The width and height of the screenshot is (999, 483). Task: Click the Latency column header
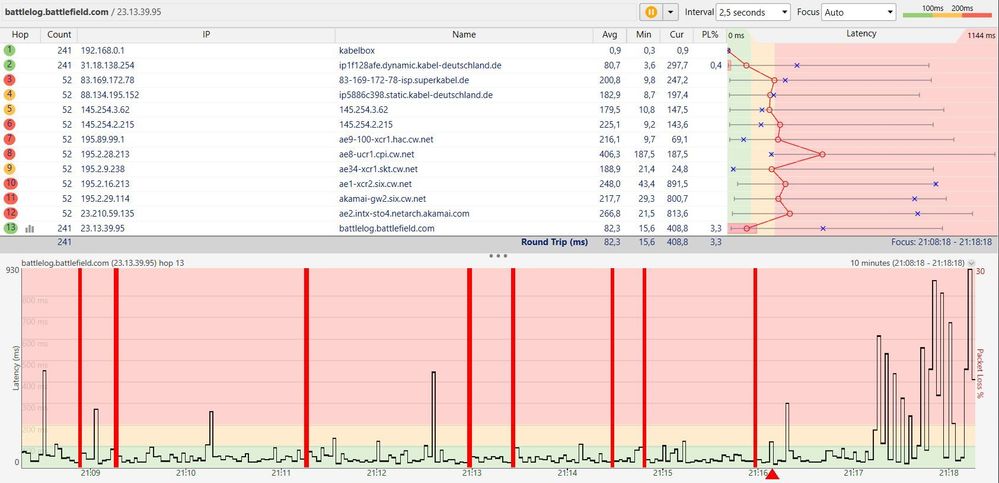(x=861, y=34)
